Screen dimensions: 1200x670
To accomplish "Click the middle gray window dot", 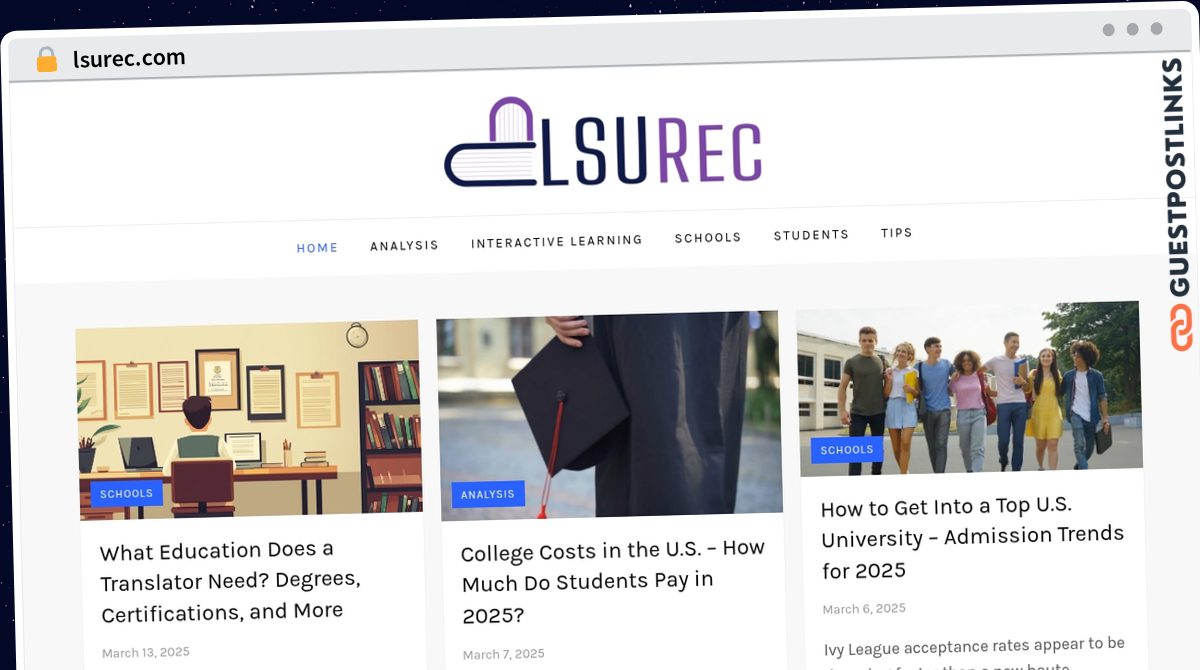I will click(1132, 30).
